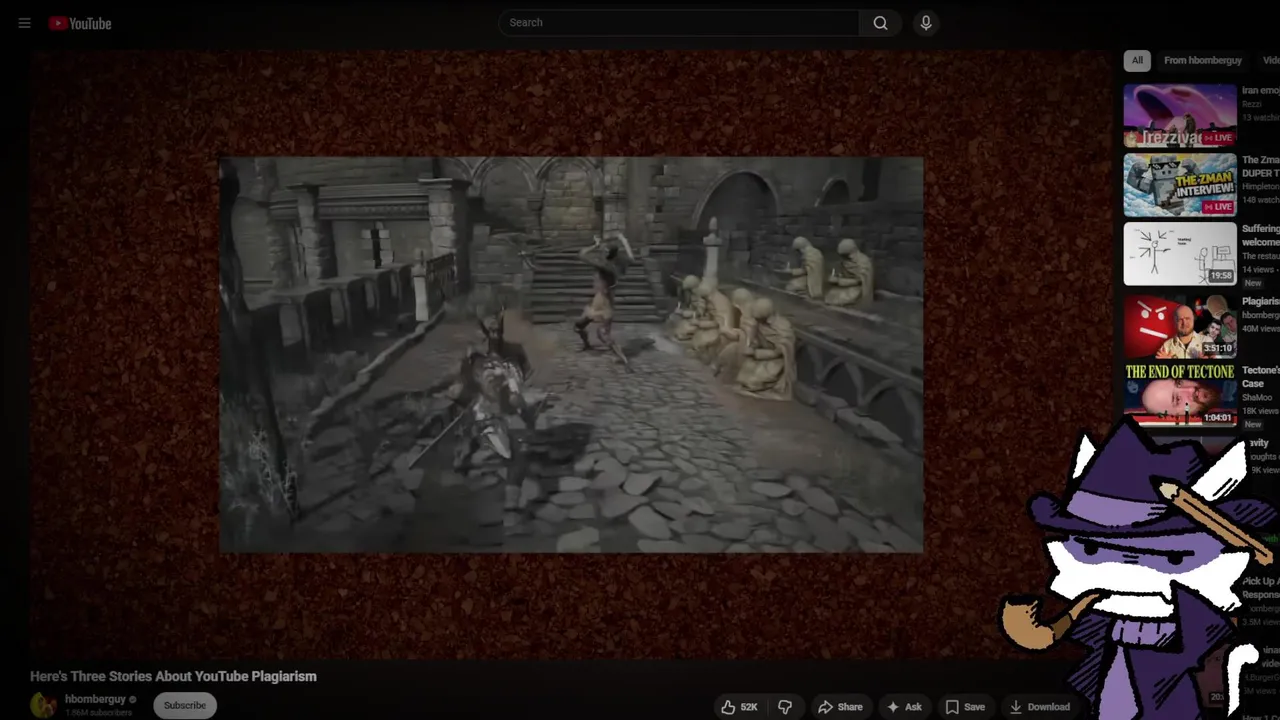Click the 'Tectone's Case' suggested video title
This screenshot has width=1280, height=720.
1261,377
